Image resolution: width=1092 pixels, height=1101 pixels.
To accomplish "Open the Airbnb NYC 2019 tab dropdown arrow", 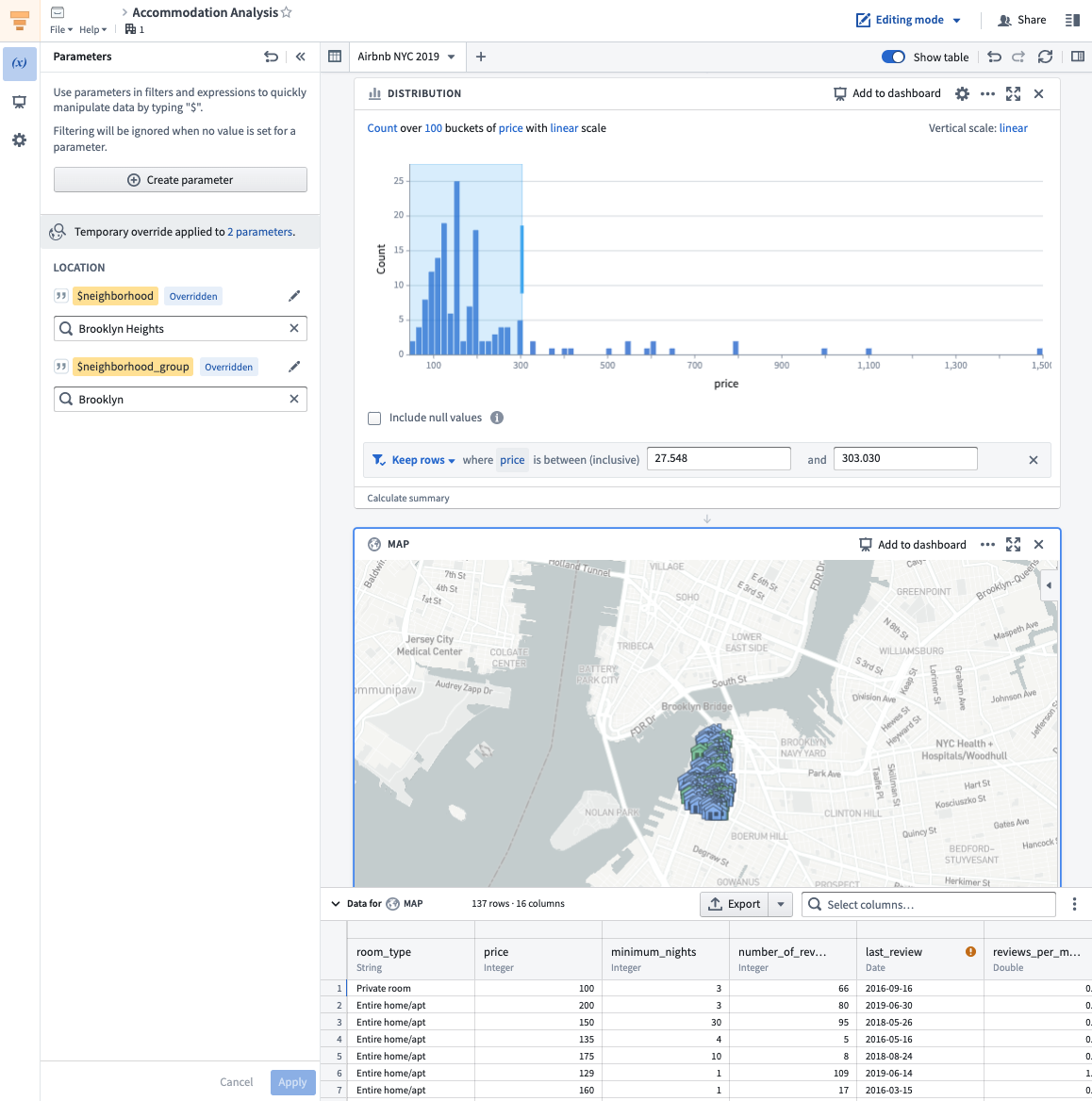I will [452, 57].
